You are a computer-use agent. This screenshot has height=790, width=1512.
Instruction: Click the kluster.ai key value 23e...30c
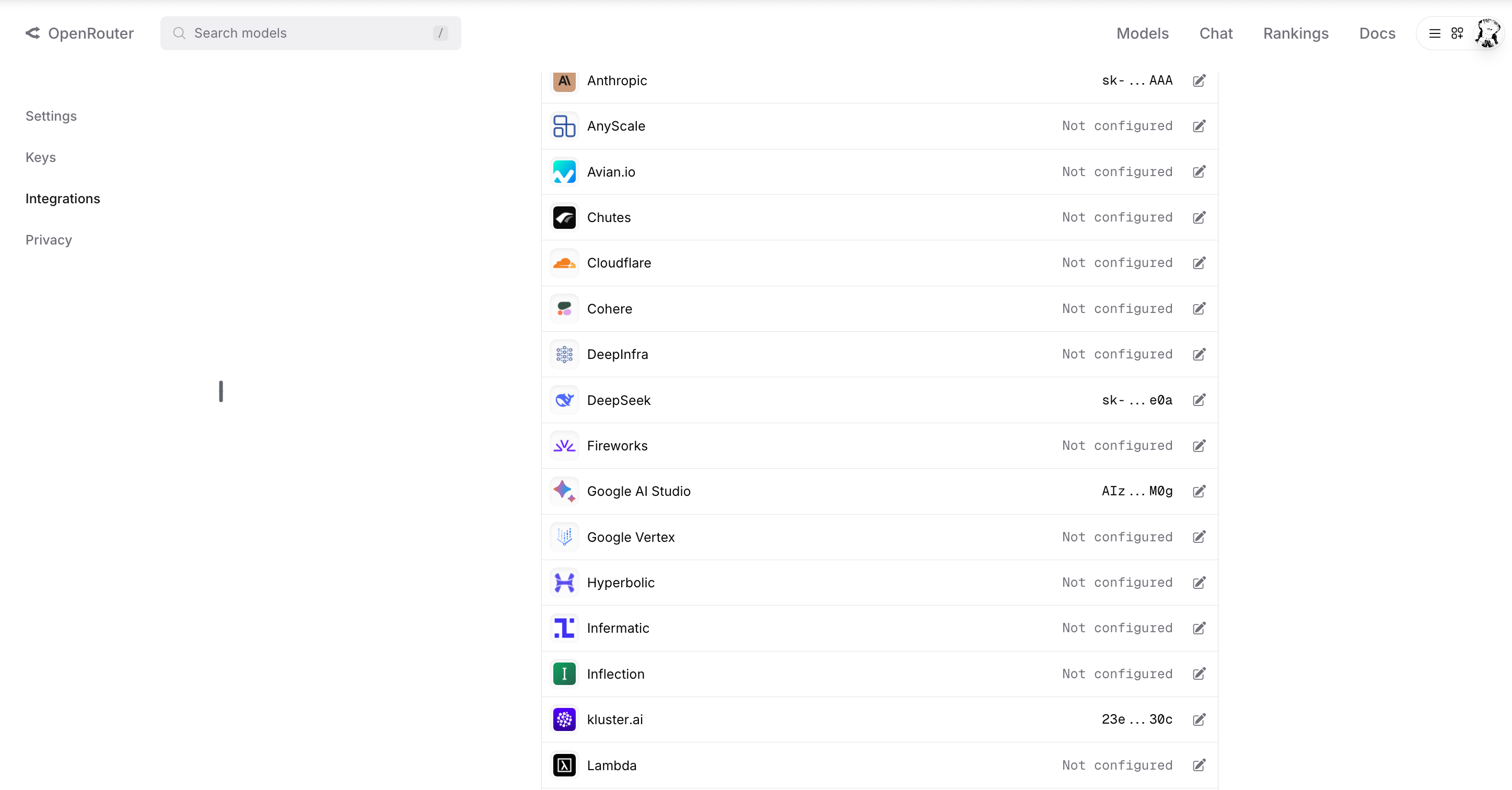tap(1137, 719)
